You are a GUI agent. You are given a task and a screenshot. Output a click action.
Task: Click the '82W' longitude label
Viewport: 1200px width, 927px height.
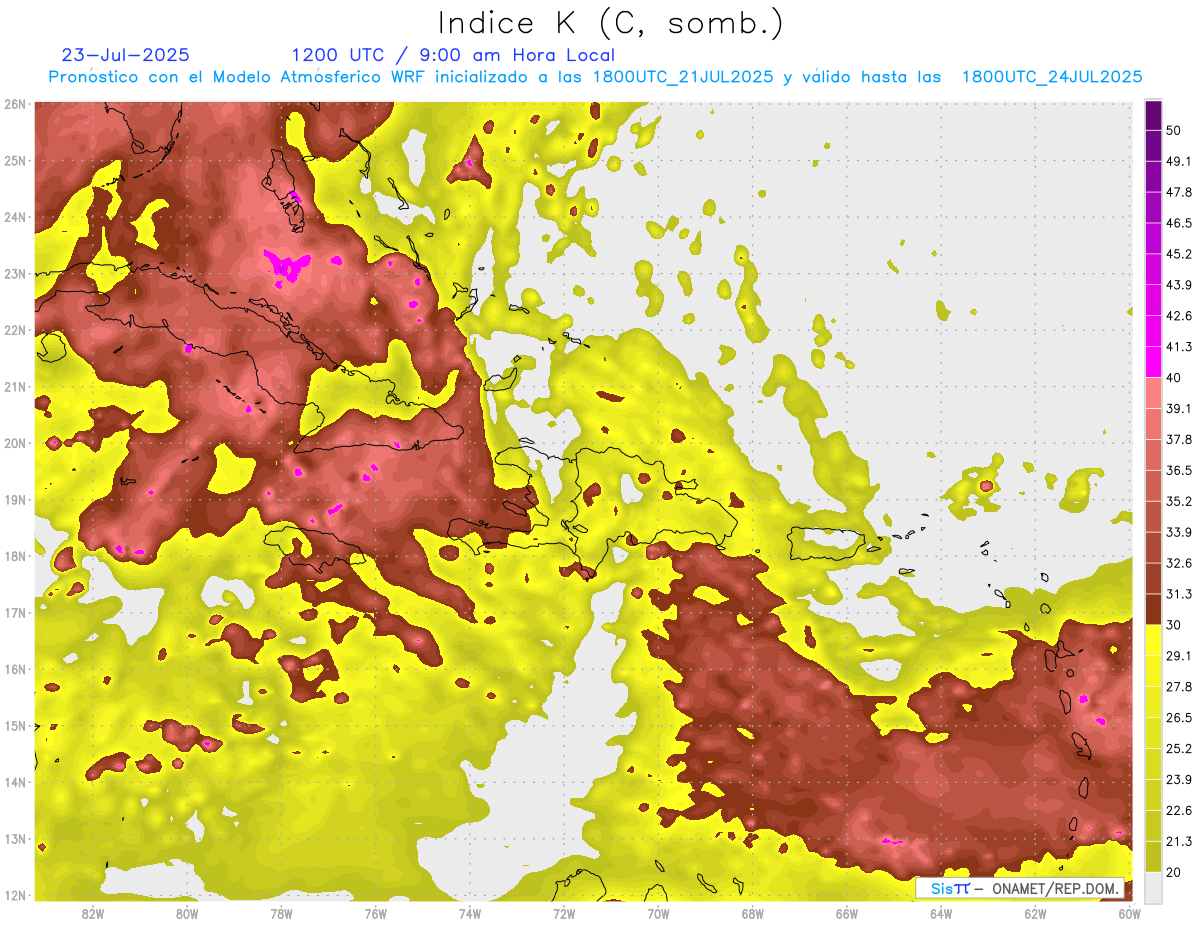[93, 913]
